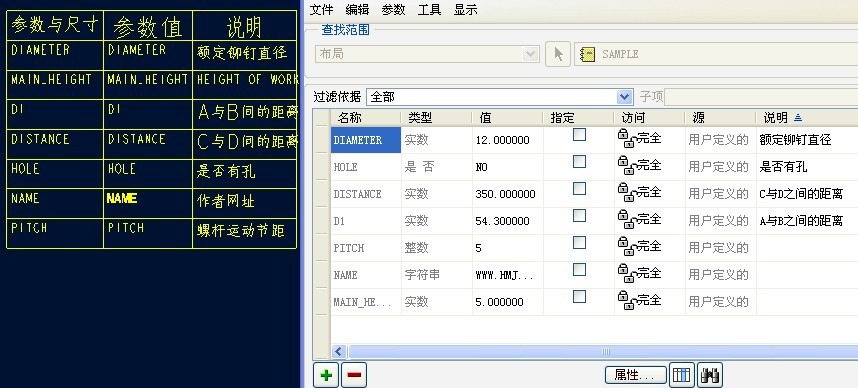The height and width of the screenshot is (388, 858).
Task: Click 作者网址 in the drawing table
Action: pyautogui.click(x=225, y=201)
